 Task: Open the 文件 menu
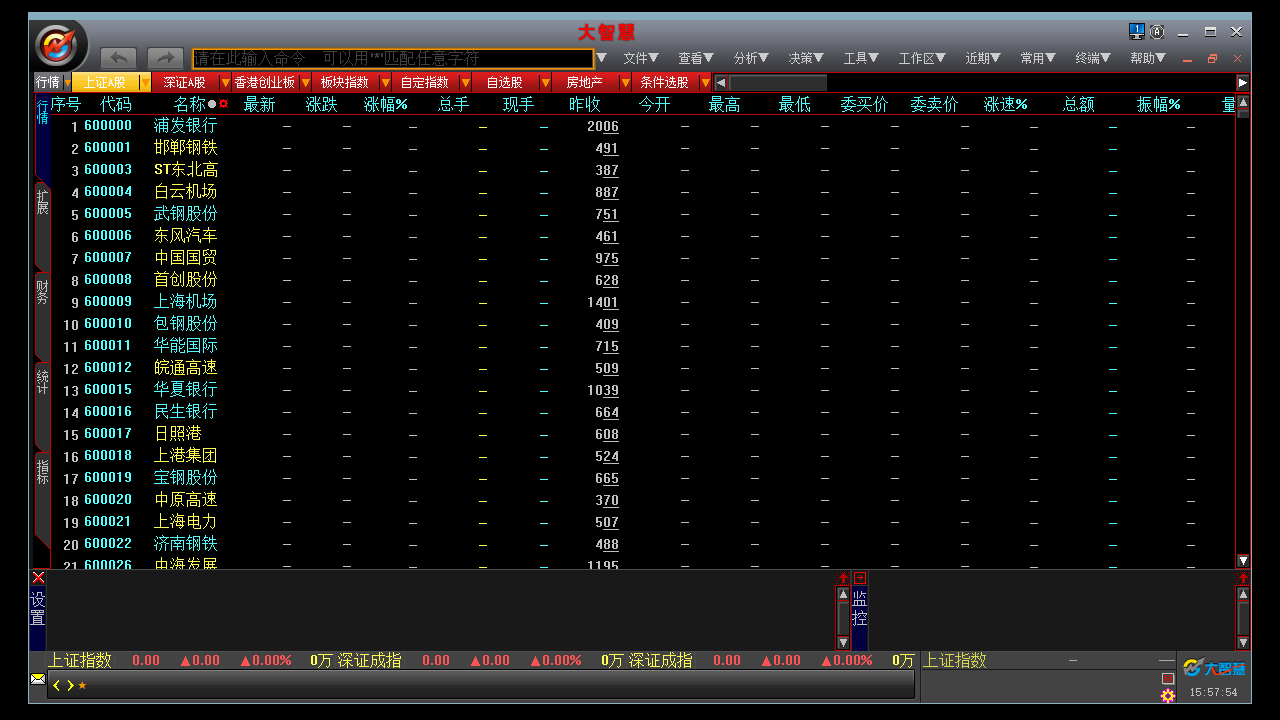(641, 59)
